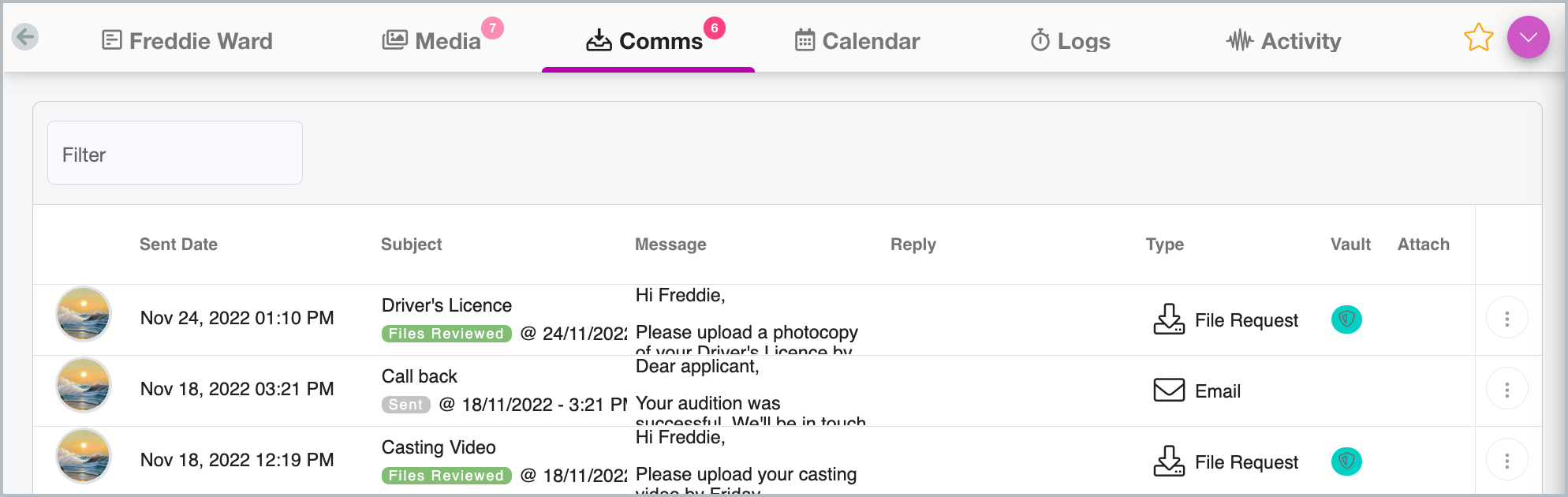The width and height of the screenshot is (1568, 497).
Task: Click the Email envelope icon
Action: 1169,390
